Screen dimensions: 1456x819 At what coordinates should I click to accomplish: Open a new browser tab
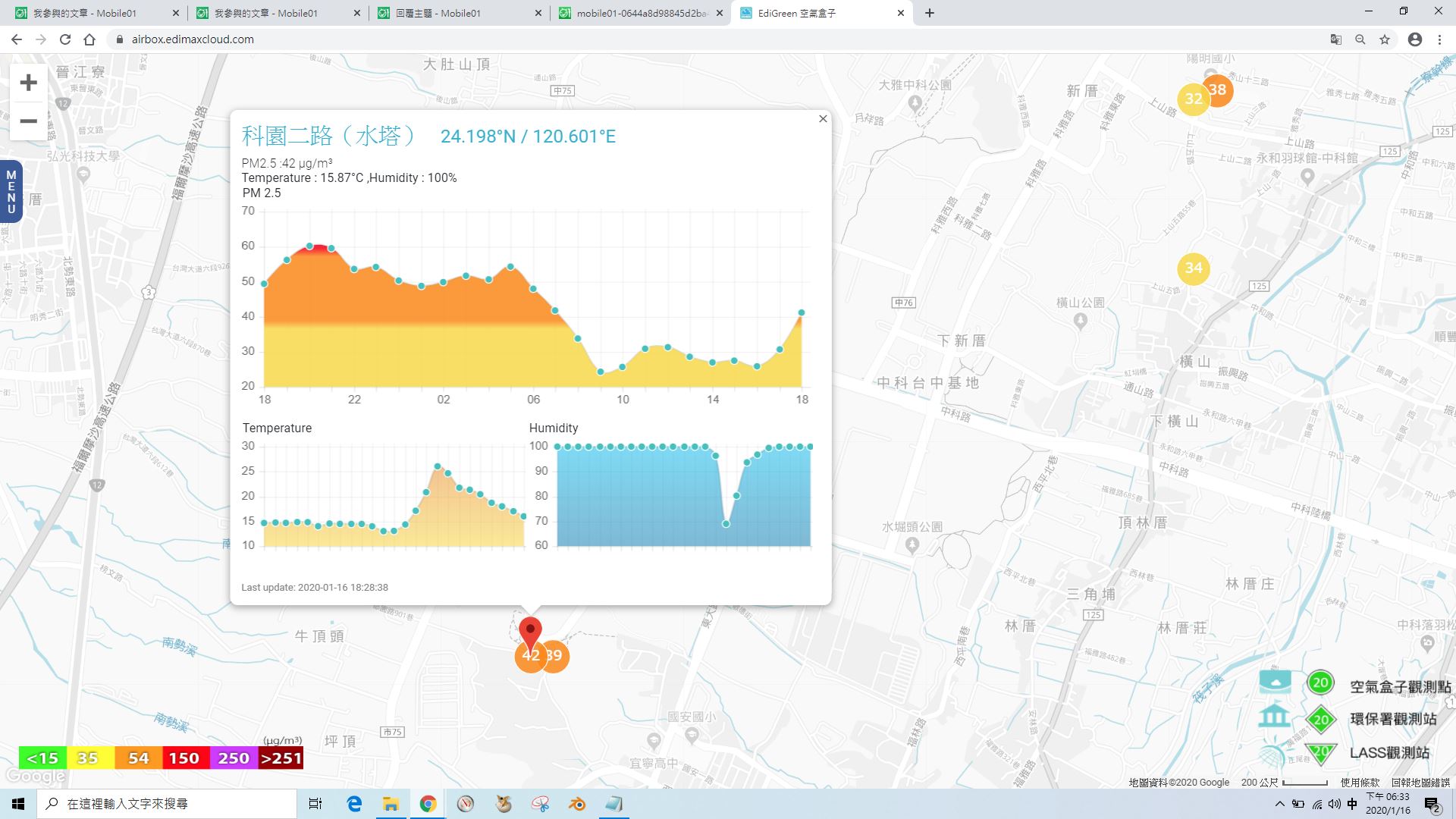pos(930,13)
